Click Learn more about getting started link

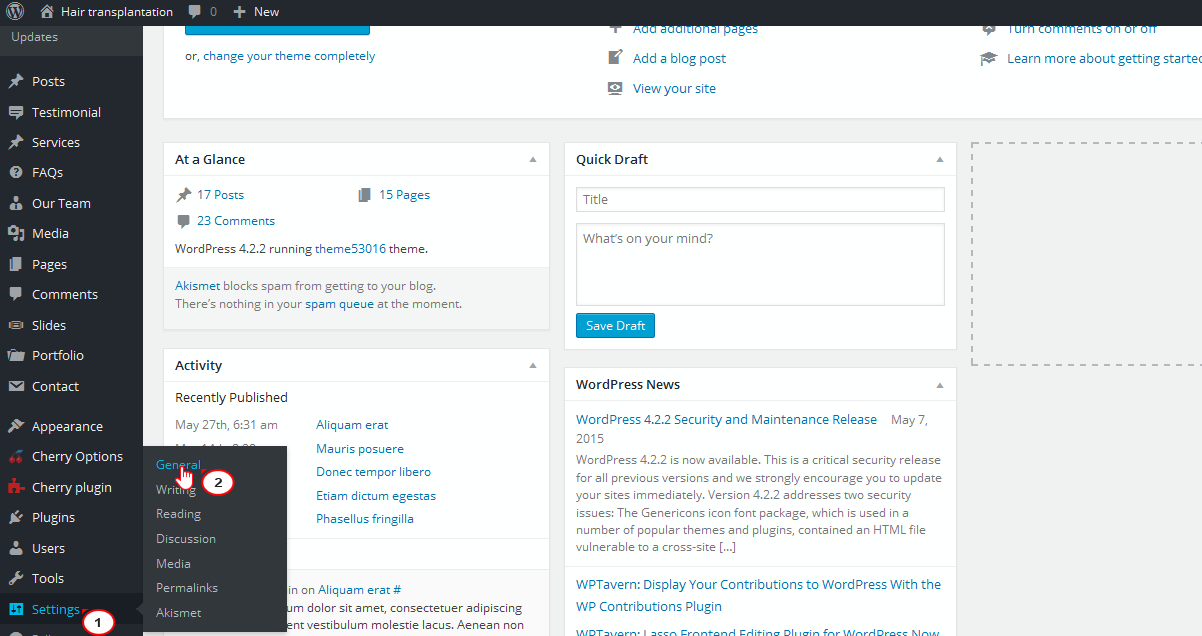1104,58
